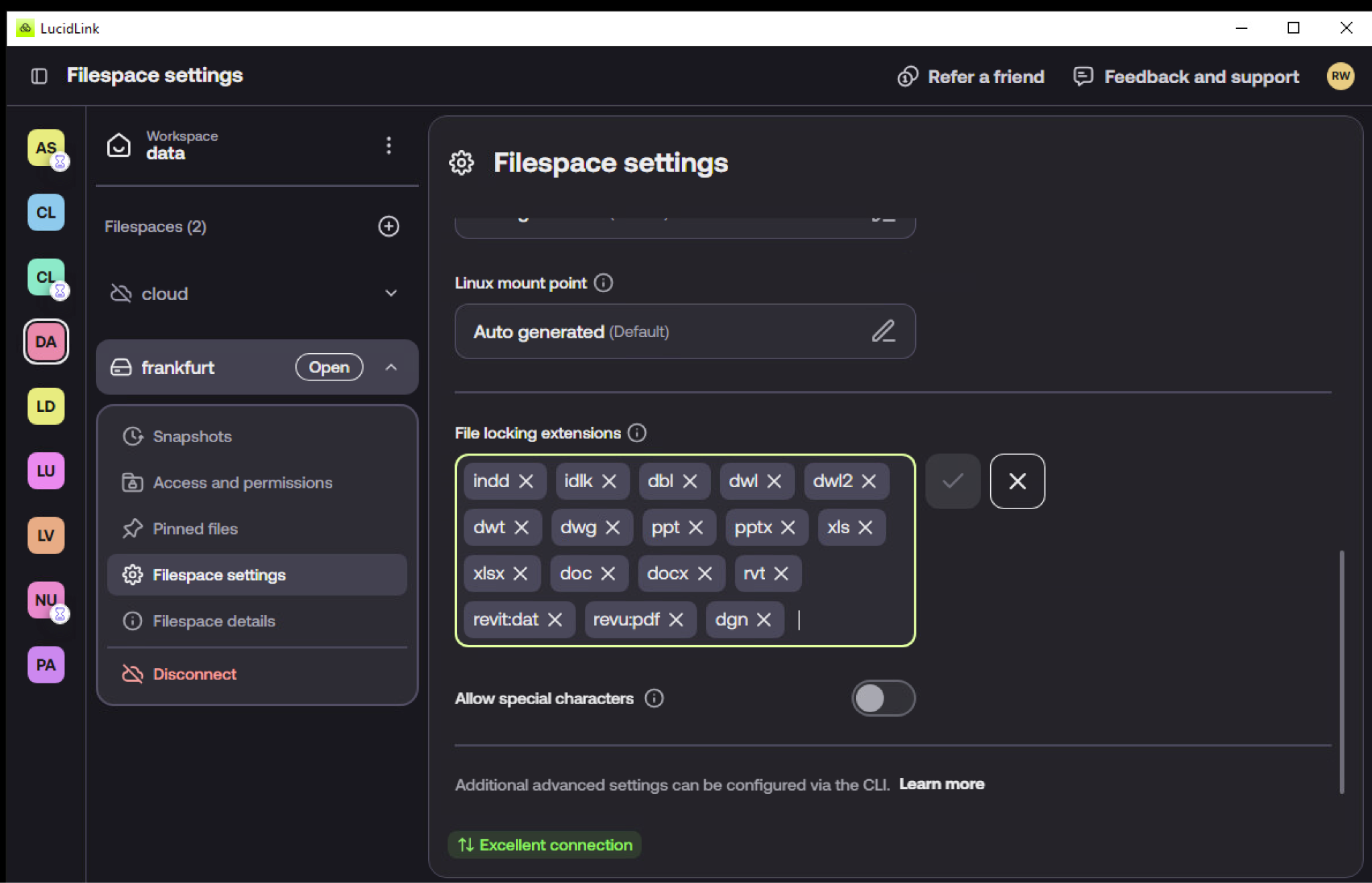Click the sidebar collapse icon
The image size is (1372, 883).
pos(40,76)
